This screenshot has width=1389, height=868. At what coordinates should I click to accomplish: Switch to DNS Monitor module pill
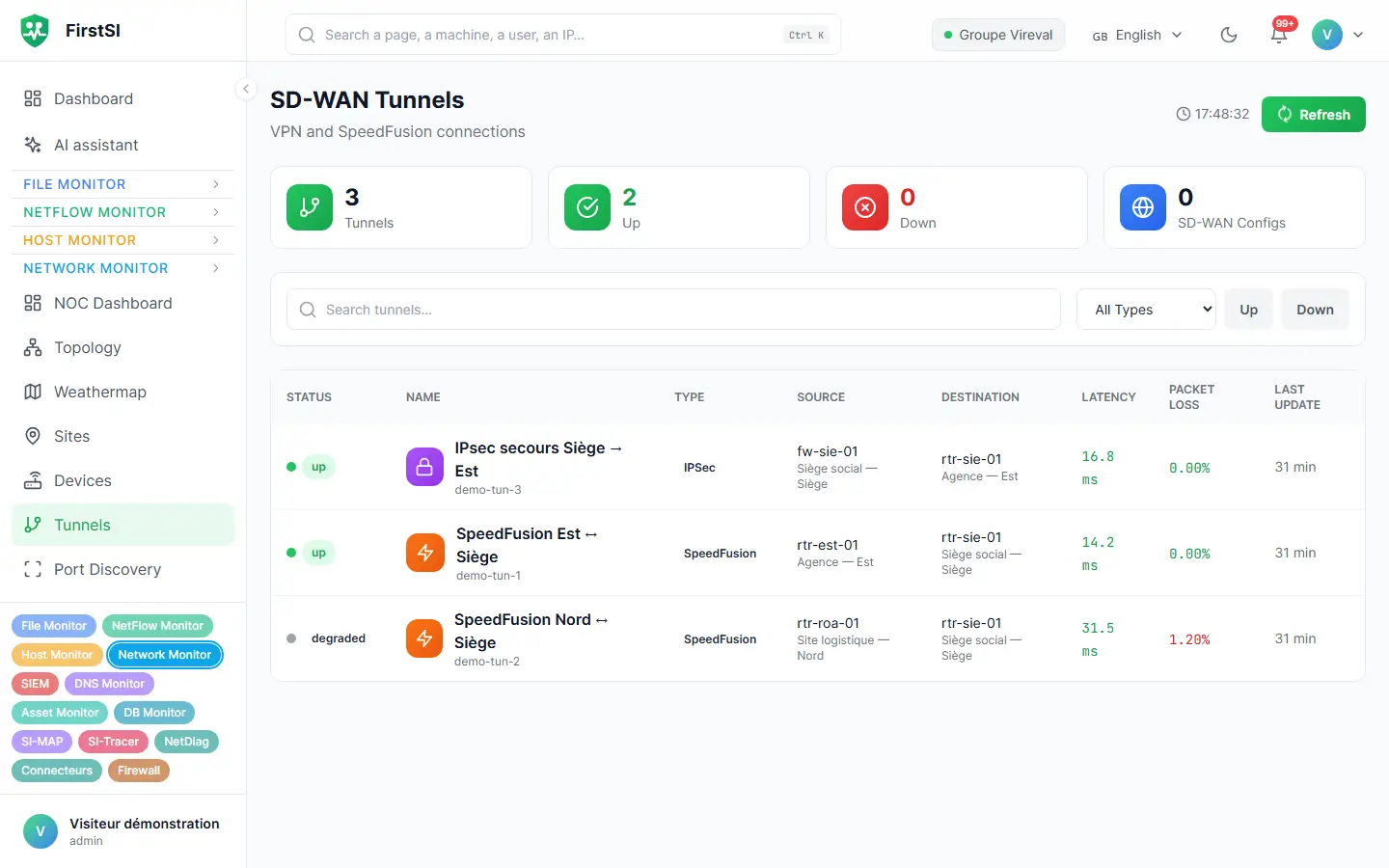tap(109, 684)
